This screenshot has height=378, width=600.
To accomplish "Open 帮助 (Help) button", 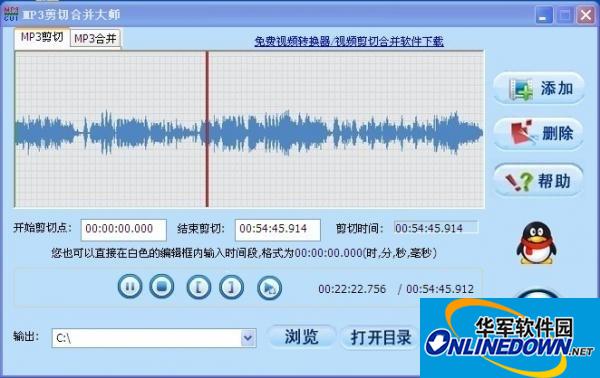I will 539,180.
